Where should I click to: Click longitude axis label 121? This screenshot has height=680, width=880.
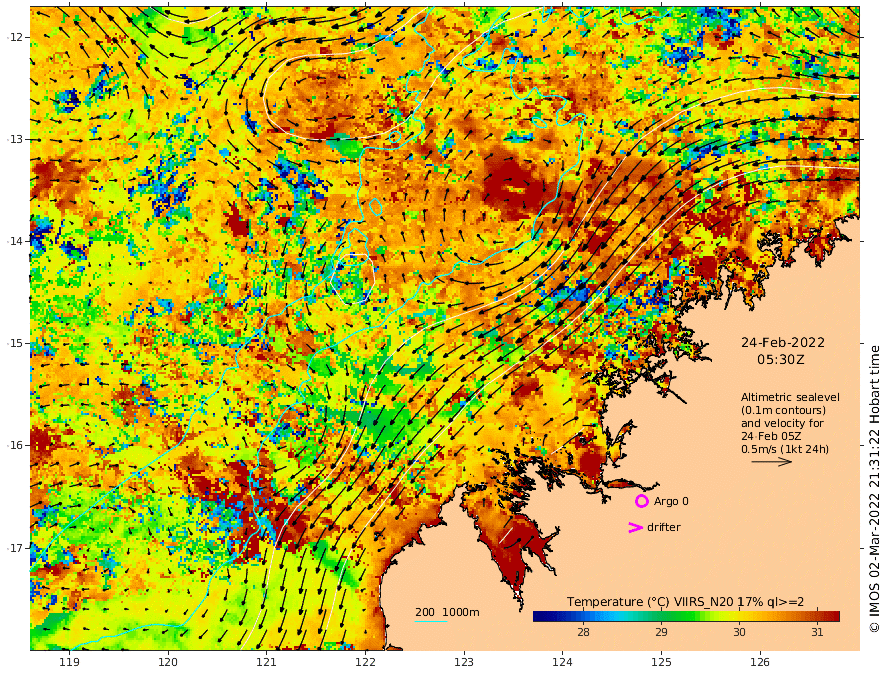tap(267, 662)
